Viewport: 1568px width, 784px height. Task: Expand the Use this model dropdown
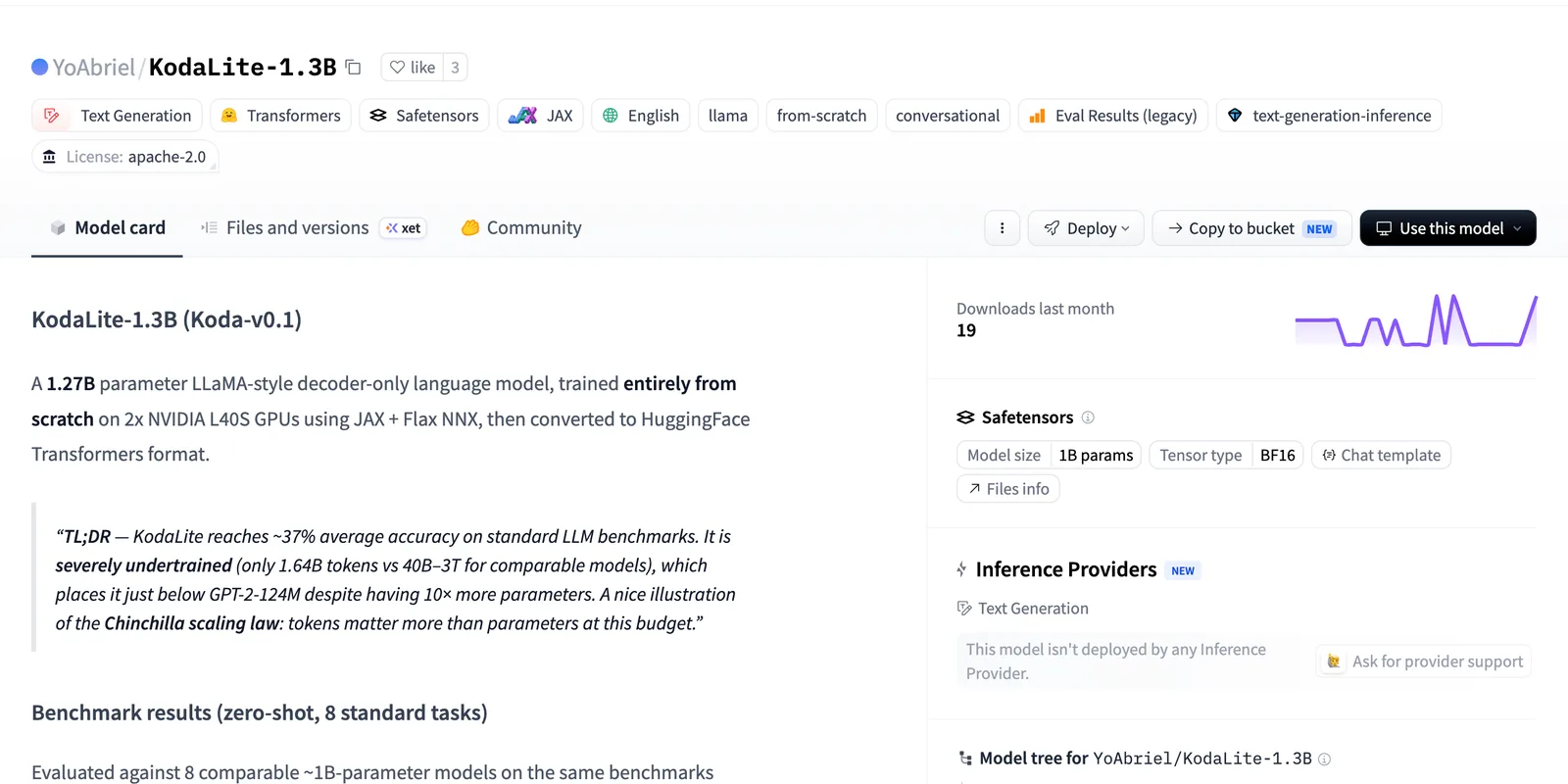click(1447, 228)
